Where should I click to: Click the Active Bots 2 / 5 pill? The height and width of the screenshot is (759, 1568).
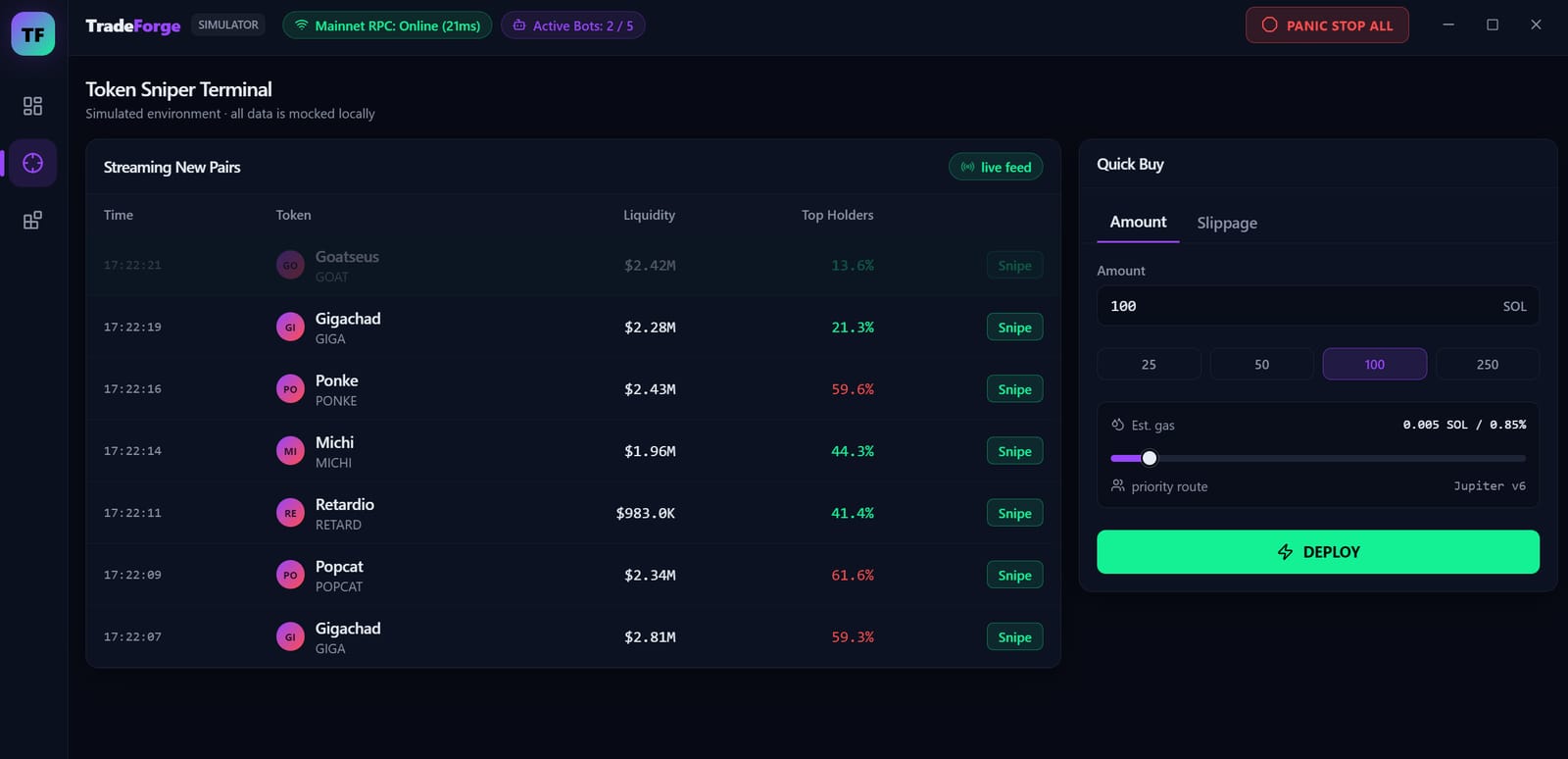pos(572,25)
